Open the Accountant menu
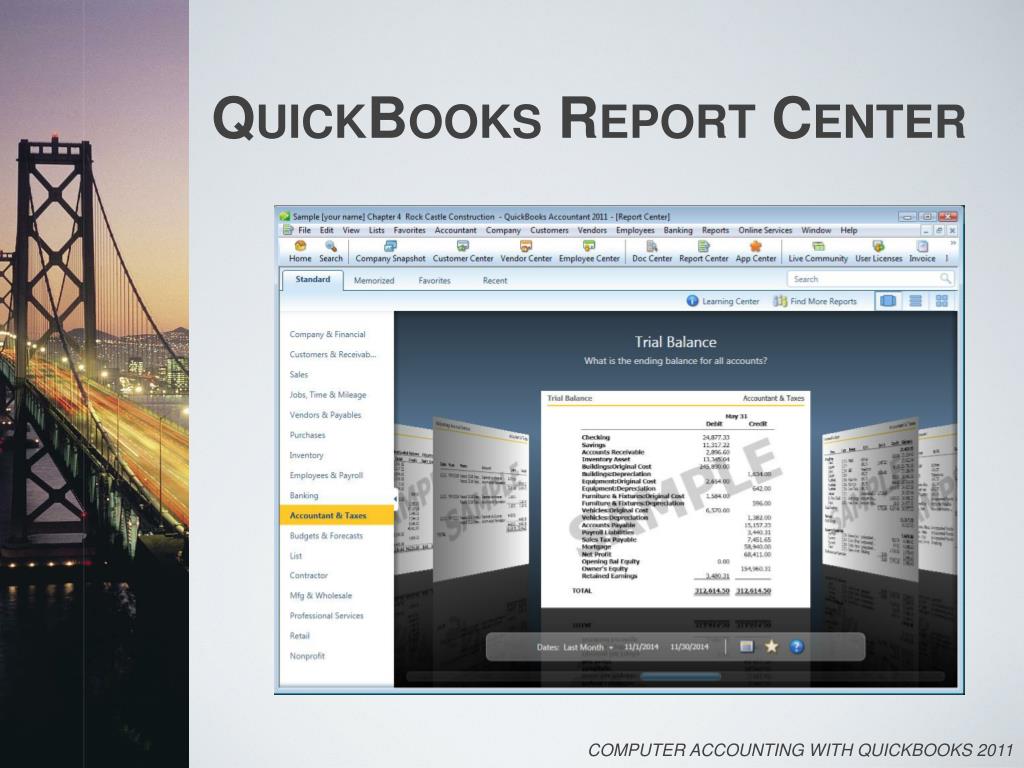The image size is (1024, 768). tap(455, 231)
